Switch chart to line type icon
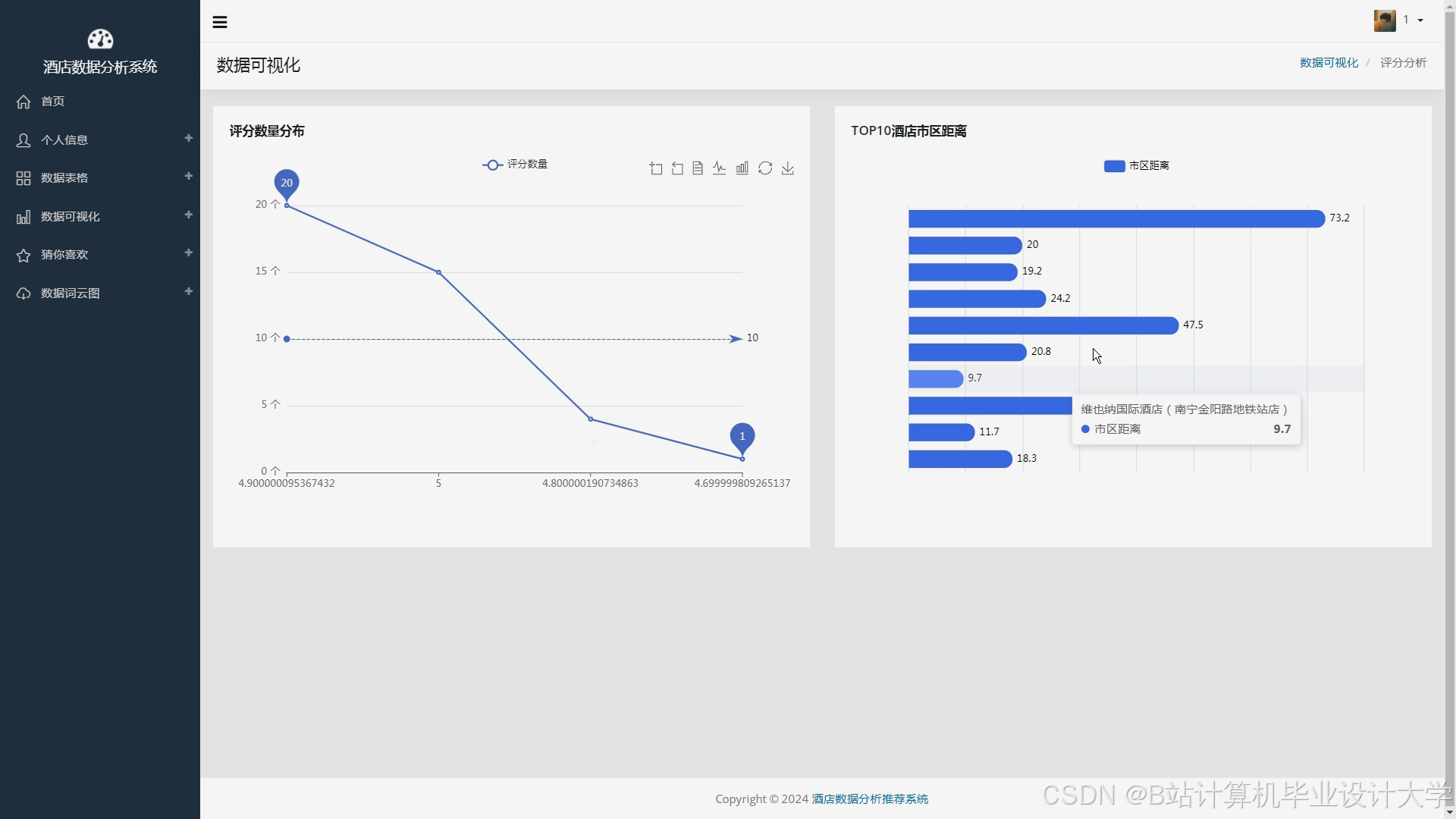 [x=719, y=168]
